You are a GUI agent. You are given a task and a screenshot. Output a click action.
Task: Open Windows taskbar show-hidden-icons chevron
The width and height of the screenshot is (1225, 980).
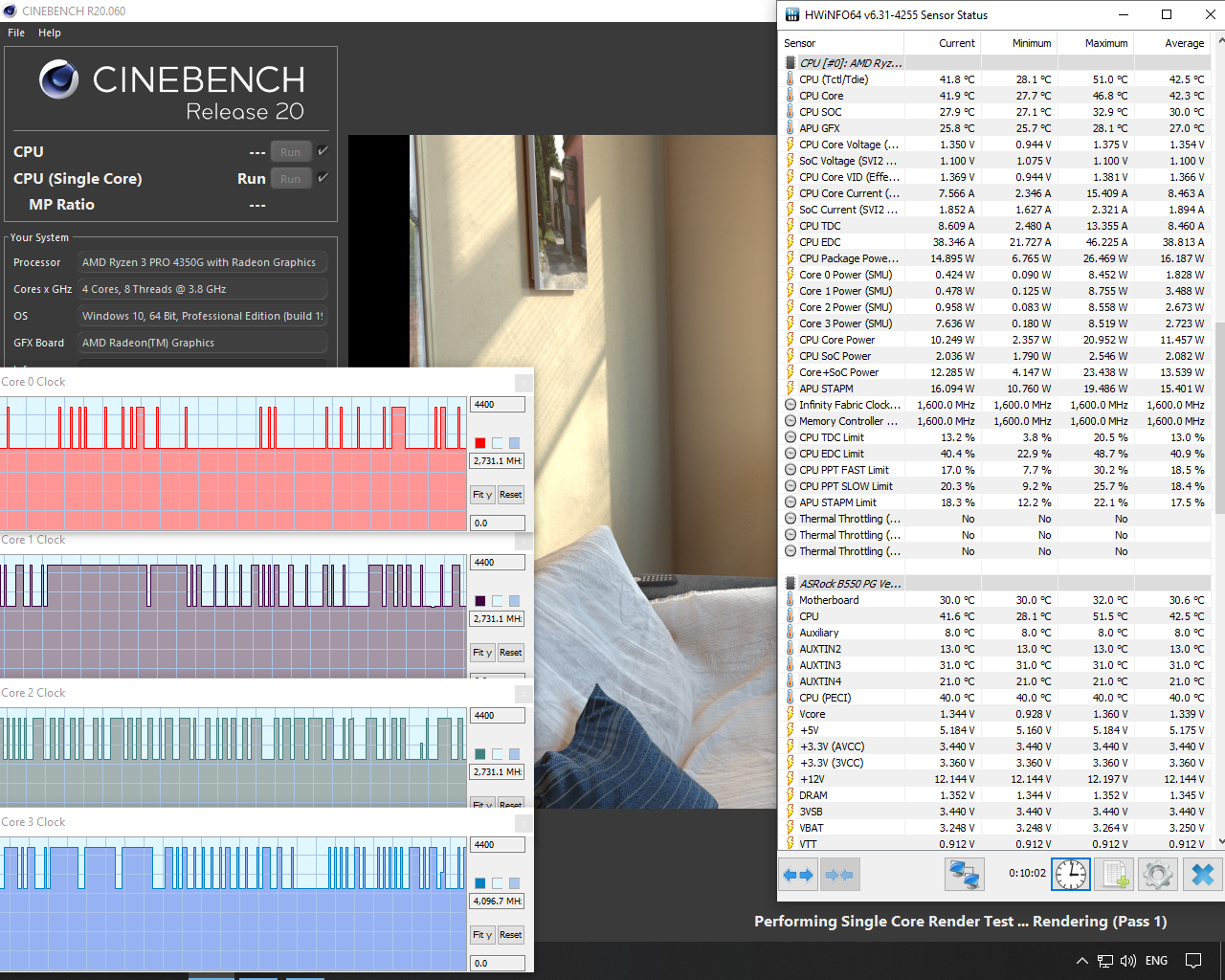1082,961
